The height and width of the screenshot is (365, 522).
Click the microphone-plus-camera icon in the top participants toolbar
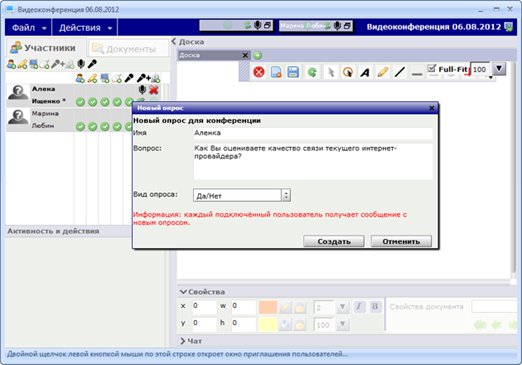coord(63,64)
